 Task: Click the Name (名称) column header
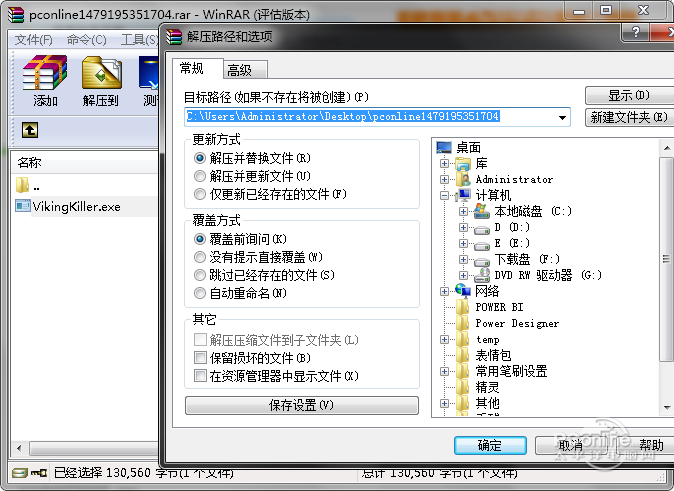(85, 162)
